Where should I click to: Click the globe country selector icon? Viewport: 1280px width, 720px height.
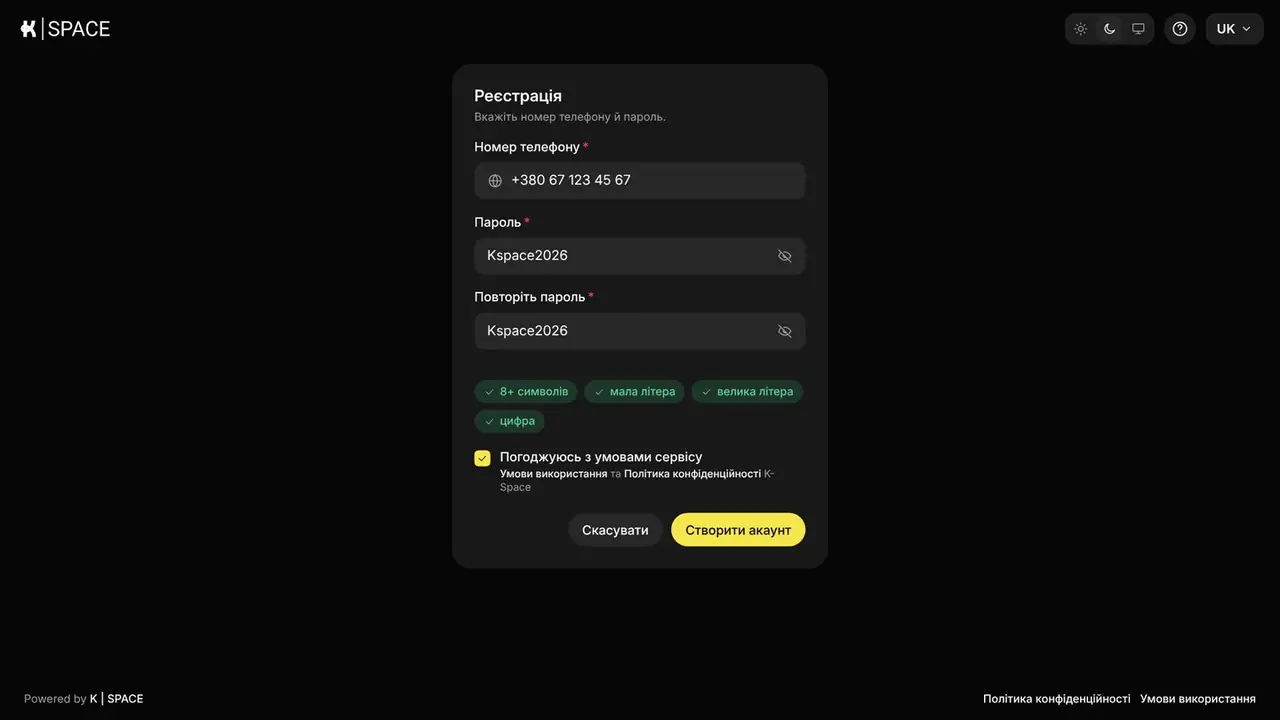495,181
